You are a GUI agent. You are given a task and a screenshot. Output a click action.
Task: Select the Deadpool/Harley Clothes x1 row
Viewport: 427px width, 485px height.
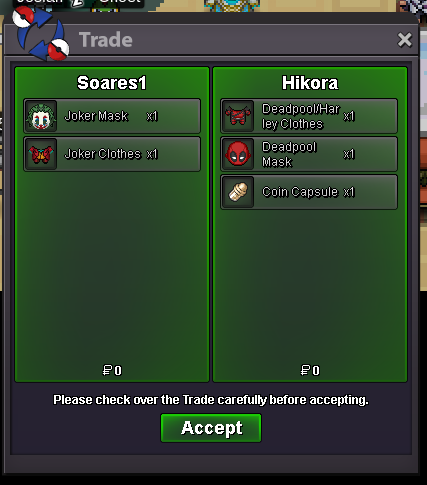309,116
